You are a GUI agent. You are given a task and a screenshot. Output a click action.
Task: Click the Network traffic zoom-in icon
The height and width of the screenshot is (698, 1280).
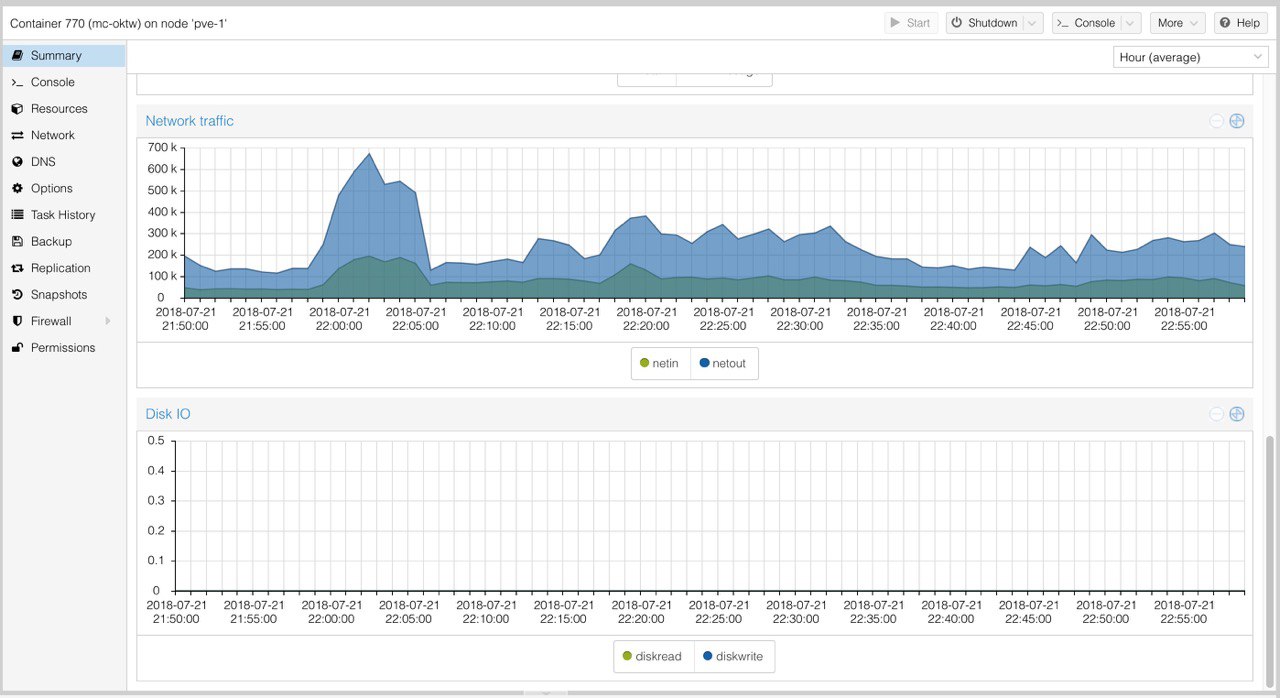[1236, 121]
